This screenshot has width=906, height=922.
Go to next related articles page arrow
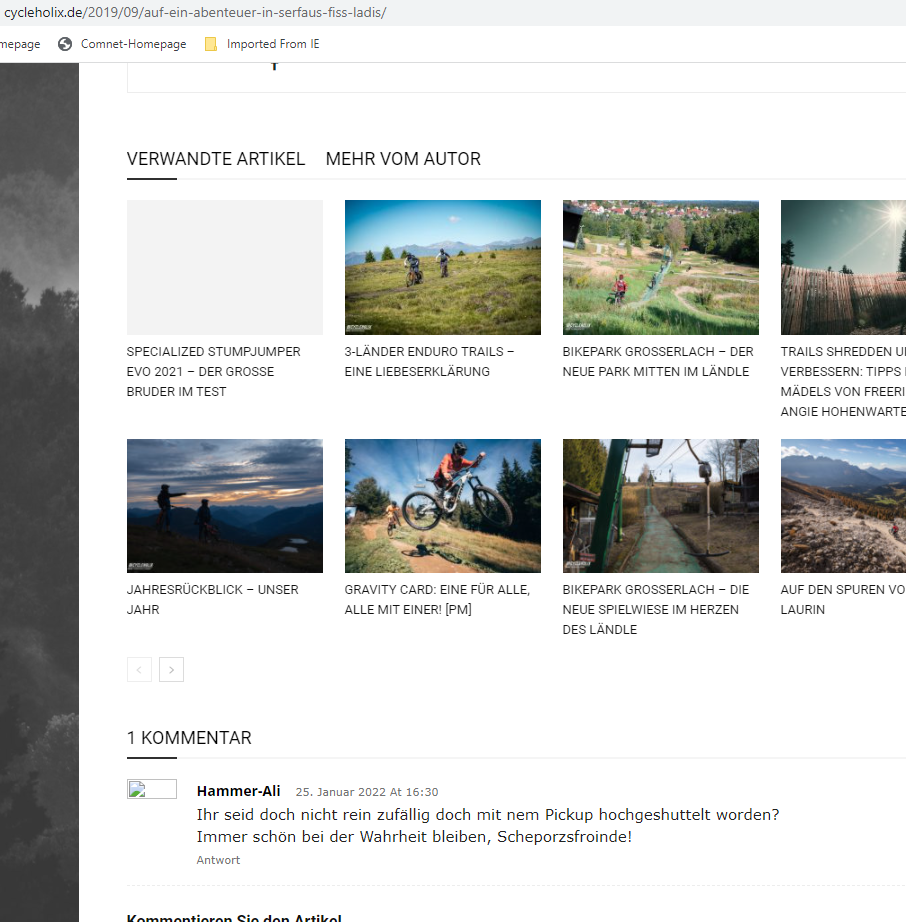coord(171,670)
